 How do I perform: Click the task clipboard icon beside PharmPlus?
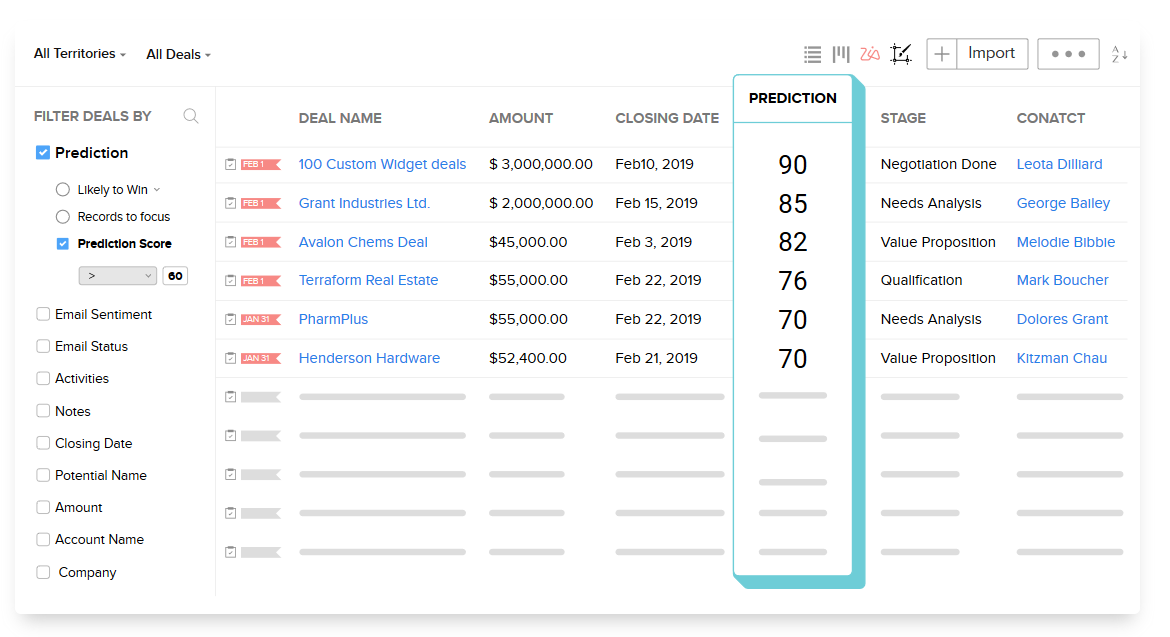coord(229,319)
